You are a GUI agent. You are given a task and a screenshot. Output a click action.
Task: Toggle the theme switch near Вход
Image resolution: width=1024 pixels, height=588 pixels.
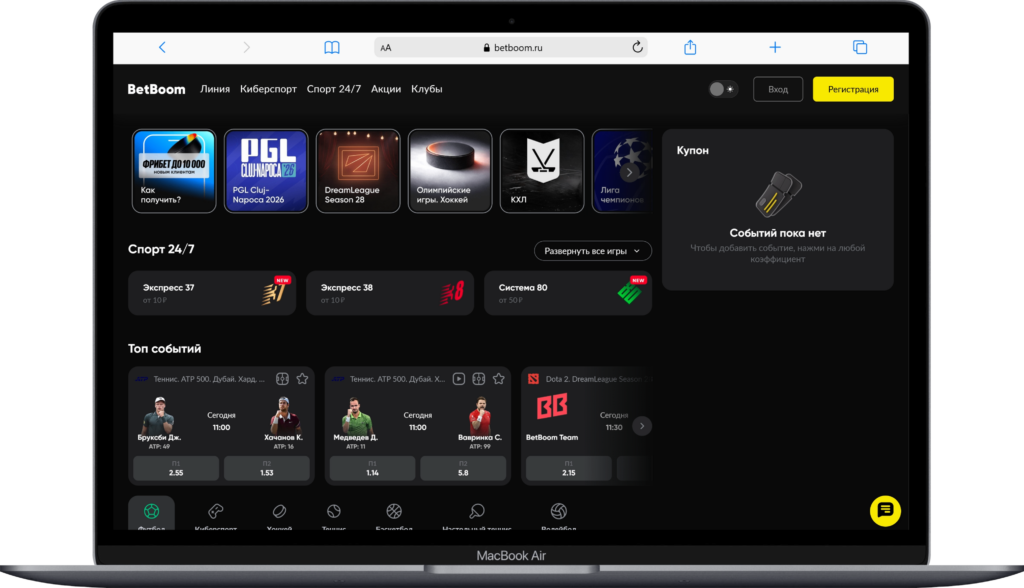point(721,89)
